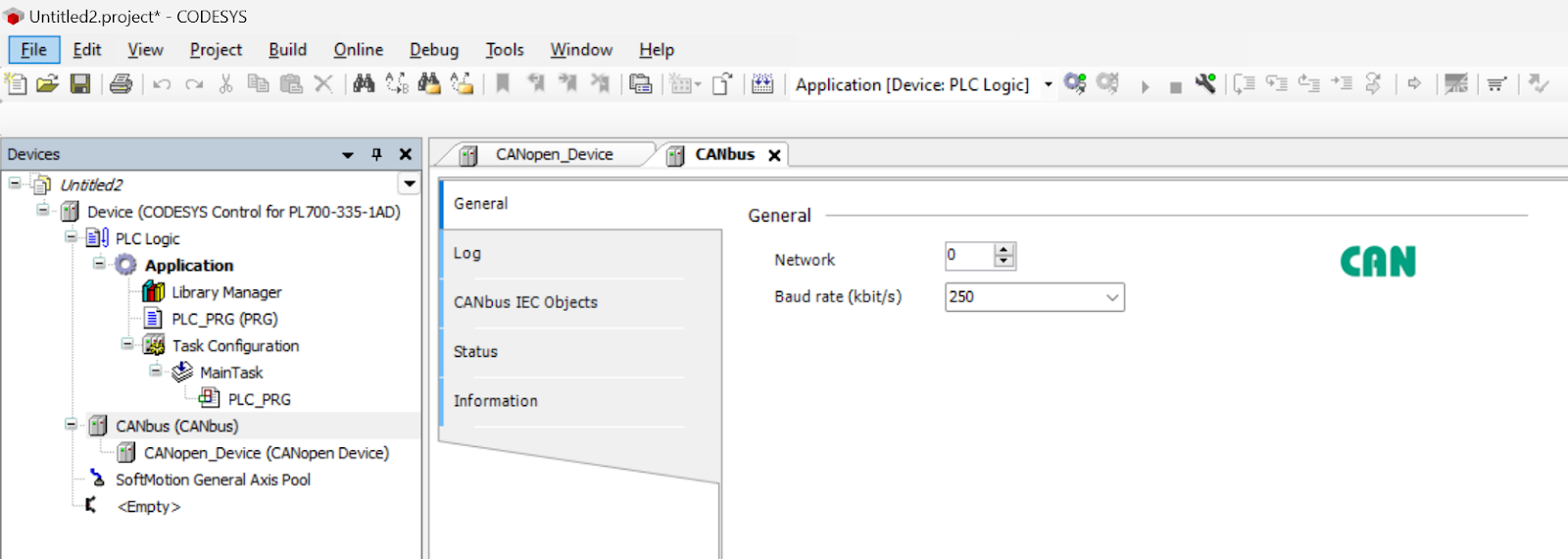This screenshot has height=559, width=1568.
Task: Paste from clipboard toolbar icon
Action: (291, 83)
